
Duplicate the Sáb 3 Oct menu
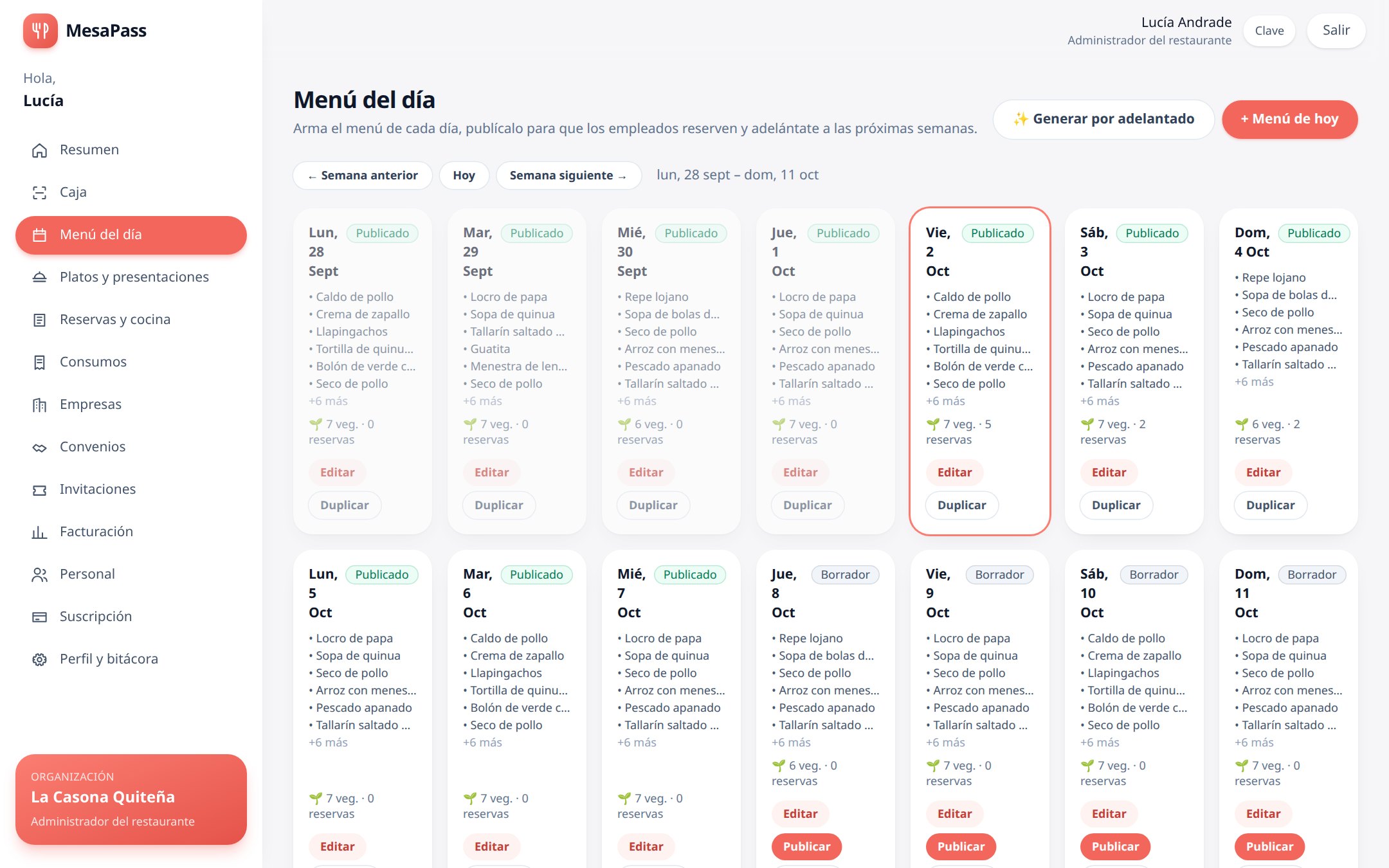pyautogui.click(x=1116, y=505)
